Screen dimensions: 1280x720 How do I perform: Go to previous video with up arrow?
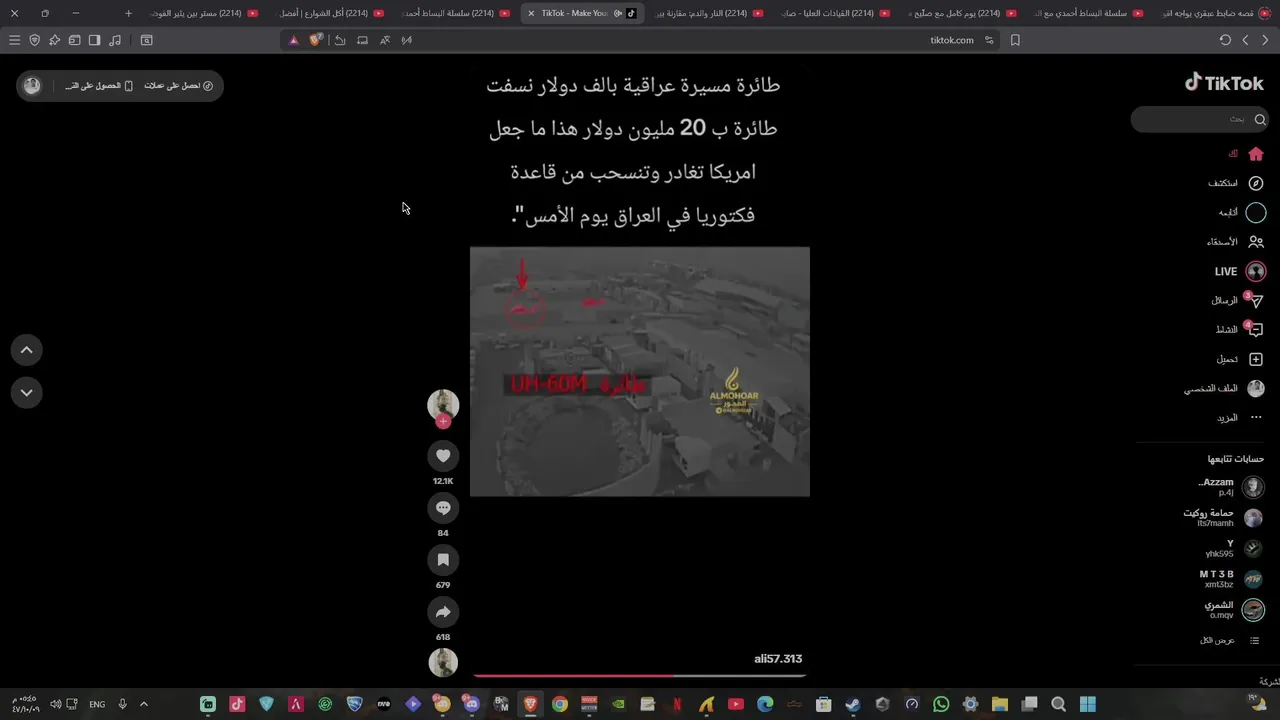(x=27, y=350)
